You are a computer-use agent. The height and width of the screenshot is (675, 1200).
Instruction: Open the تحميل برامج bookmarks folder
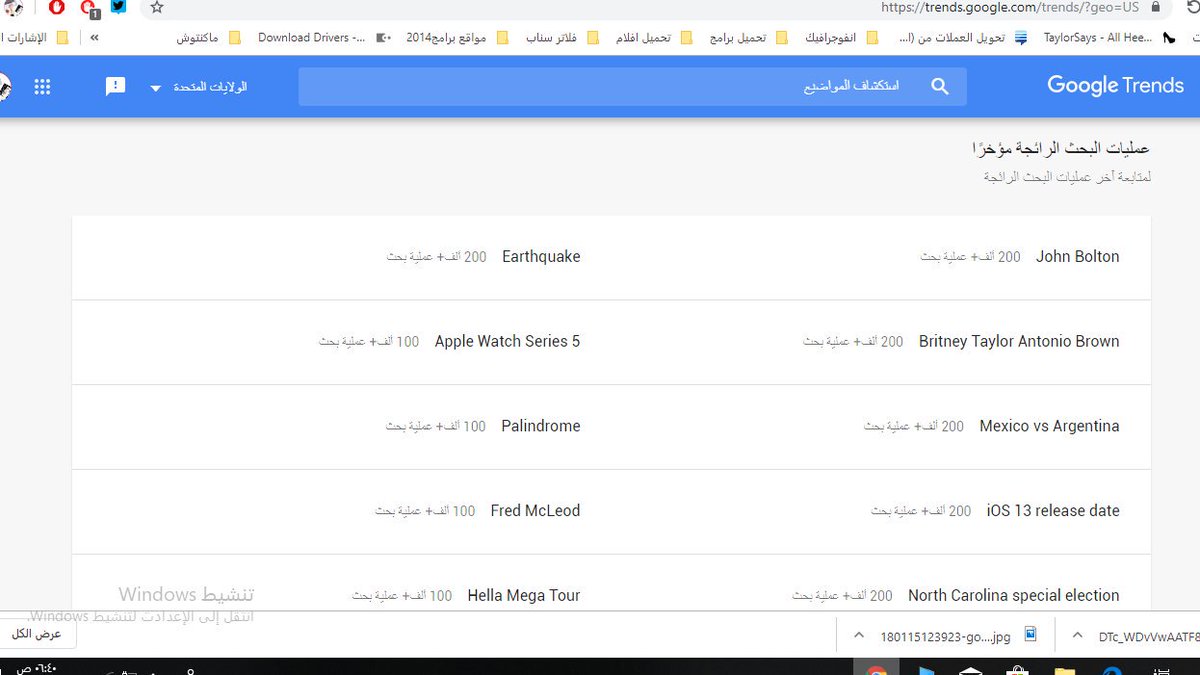pyautogui.click(x=746, y=38)
